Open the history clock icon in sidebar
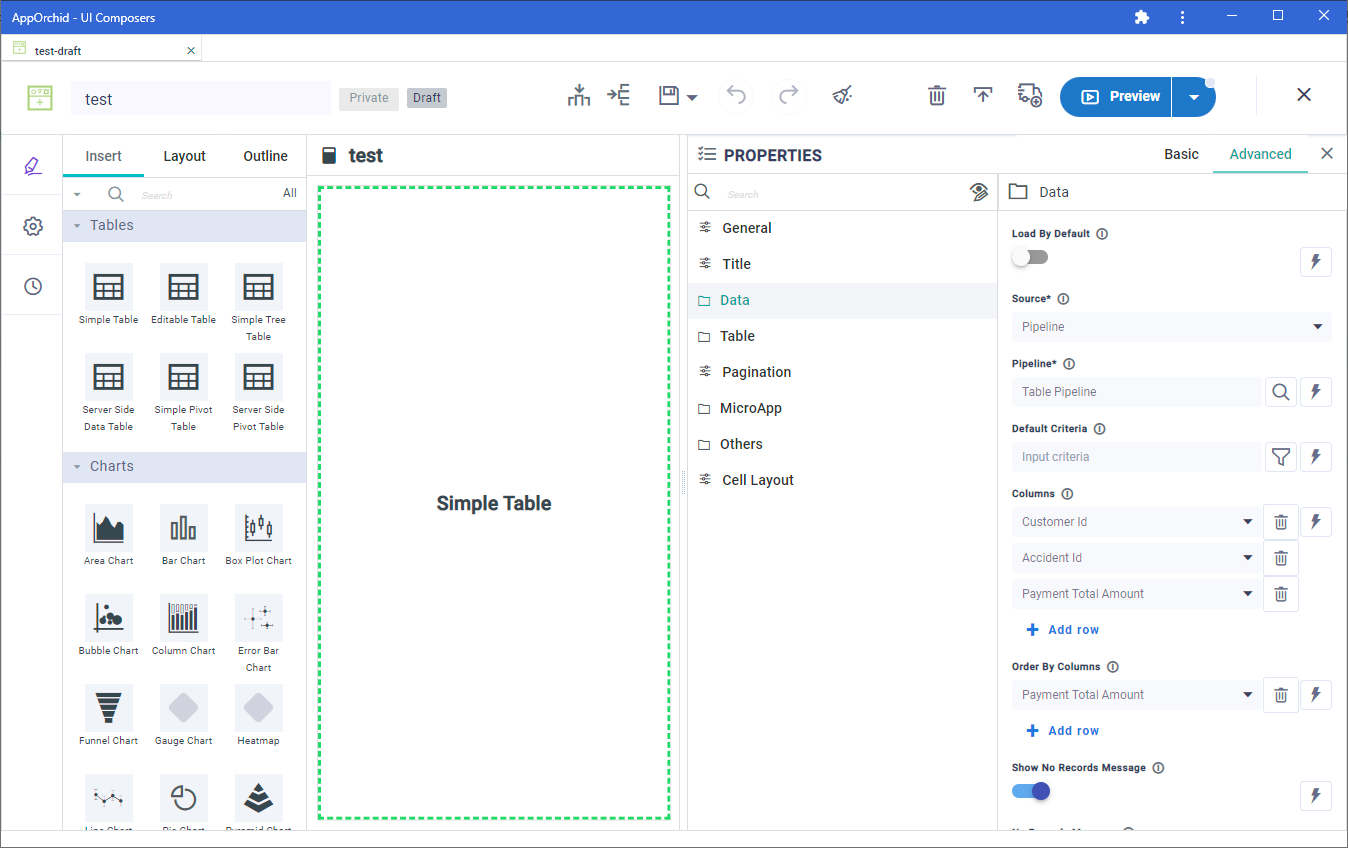Image resolution: width=1348 pixels, height=848 pixels. [x=33, y=286]
